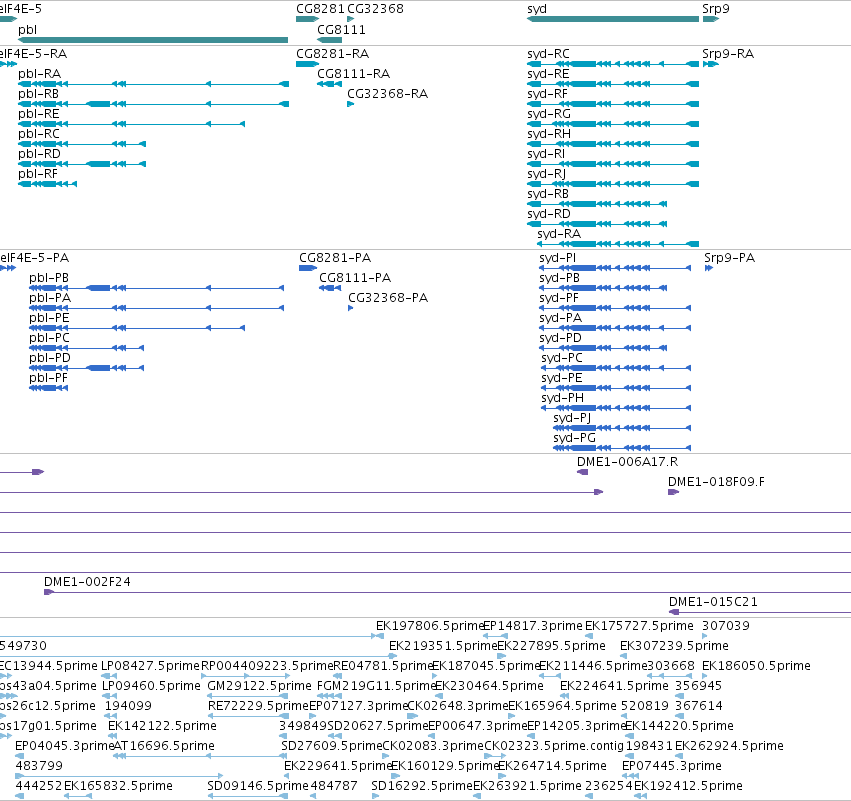
Task: Open BAC clone DME1-002F24
Action: click(87, 582)
